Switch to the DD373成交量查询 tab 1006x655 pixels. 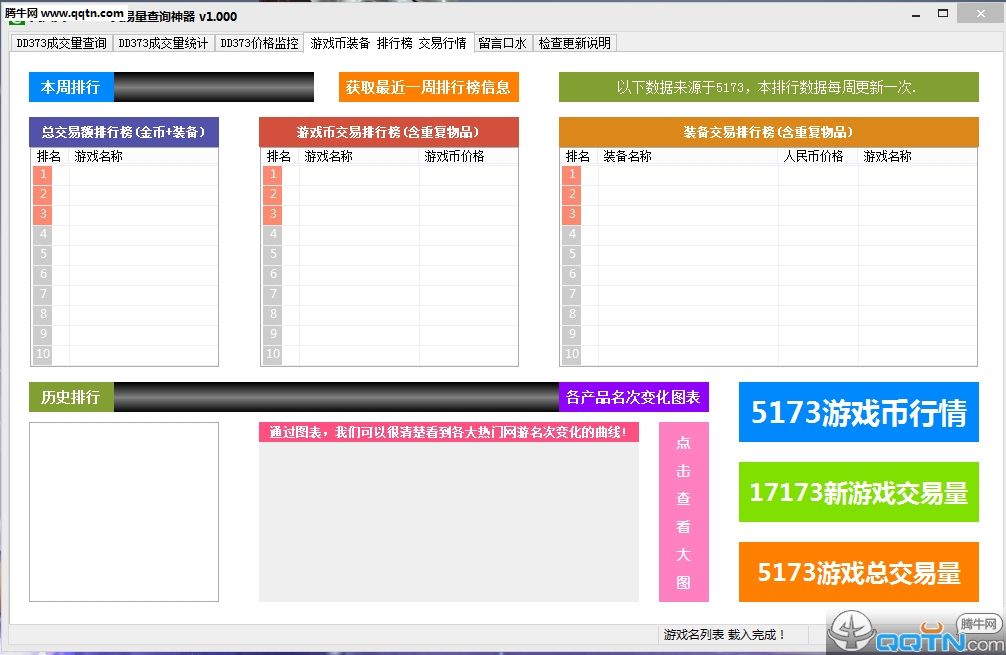pos(62,43)
